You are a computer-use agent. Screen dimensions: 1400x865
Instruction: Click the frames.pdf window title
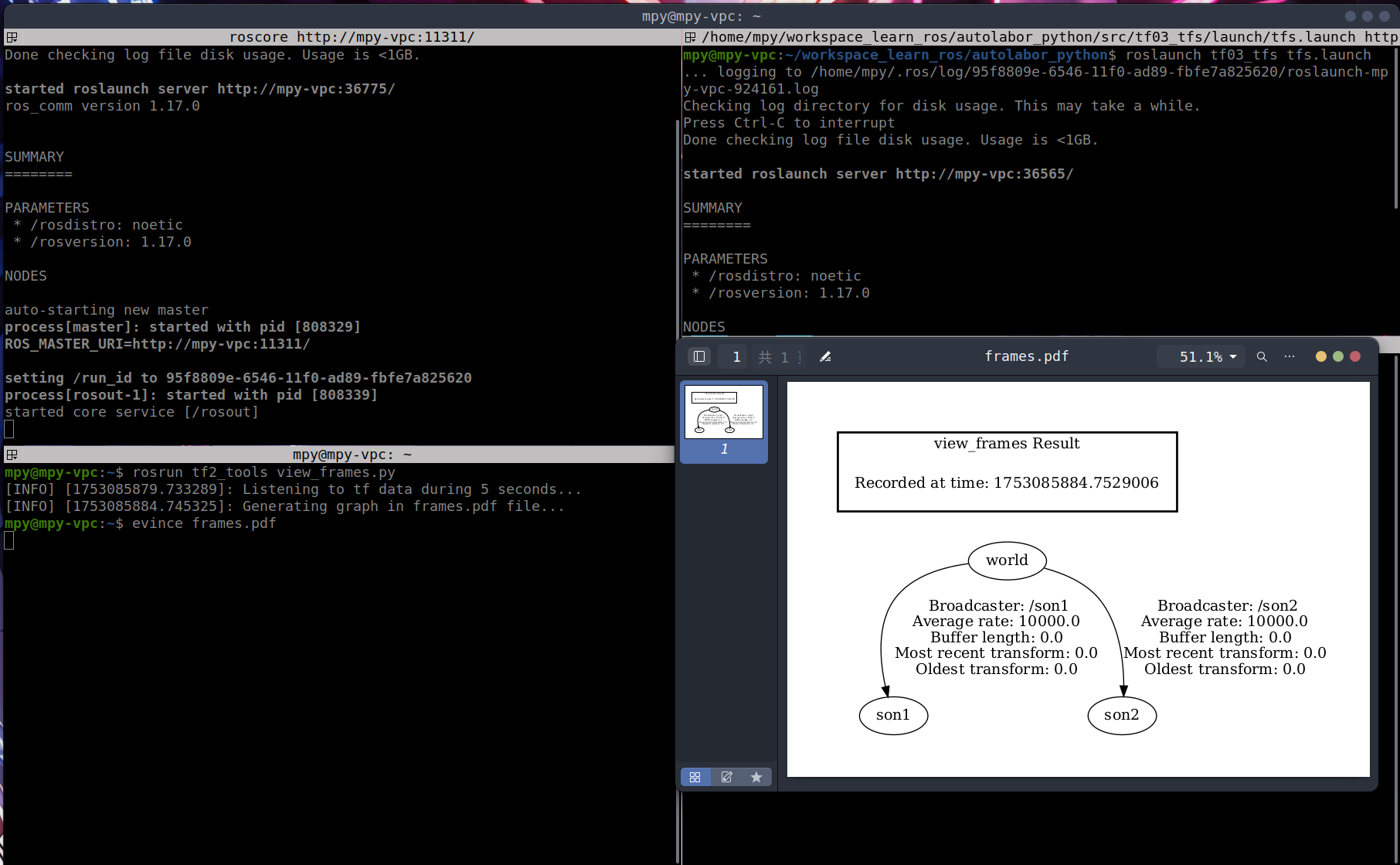tap(1026, 356)
